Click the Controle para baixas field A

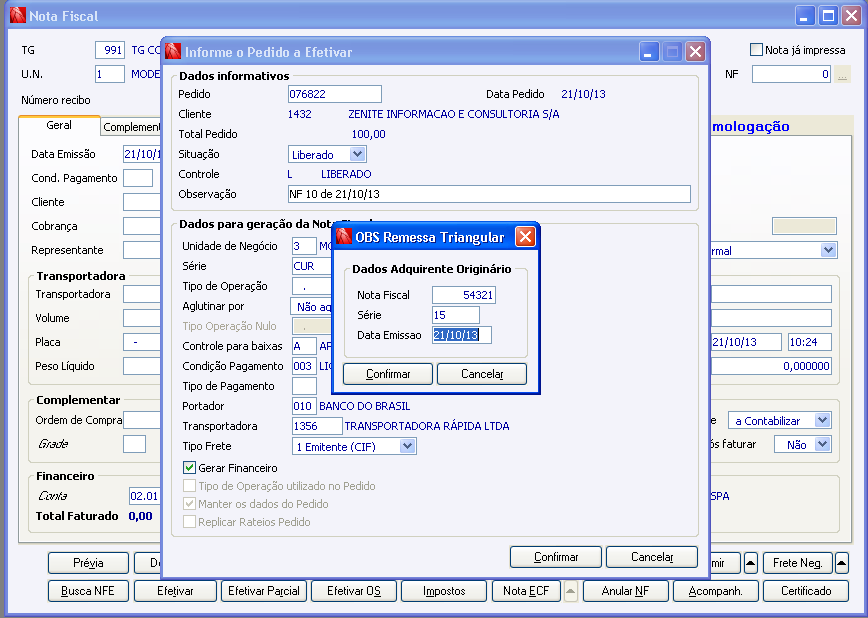pos(304,346)
